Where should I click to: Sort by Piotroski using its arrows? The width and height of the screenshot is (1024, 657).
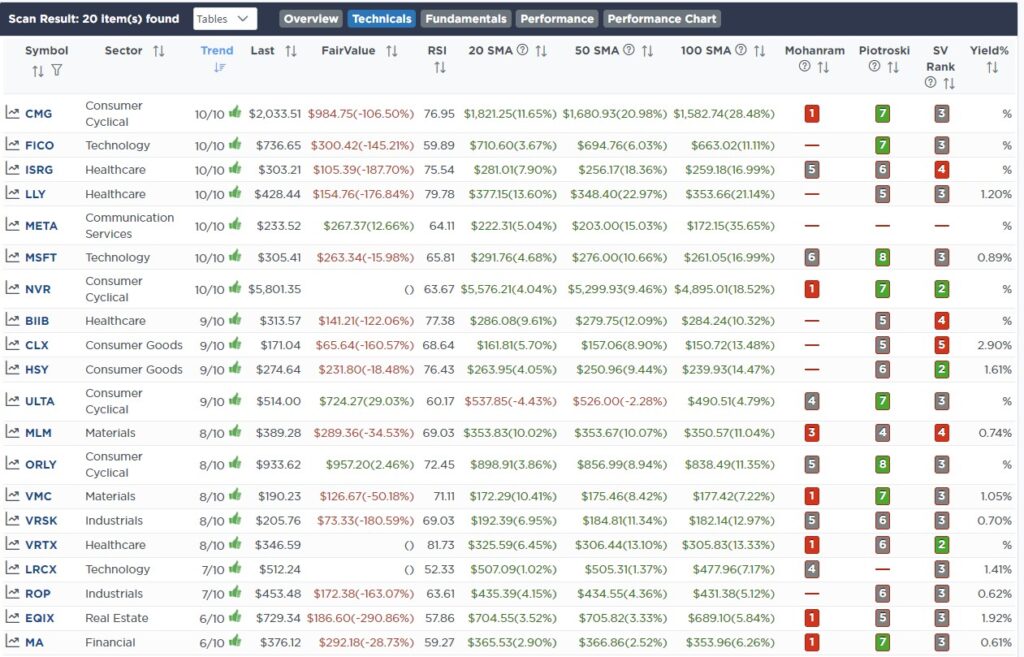pyautogui.click(x=893, y=67)
